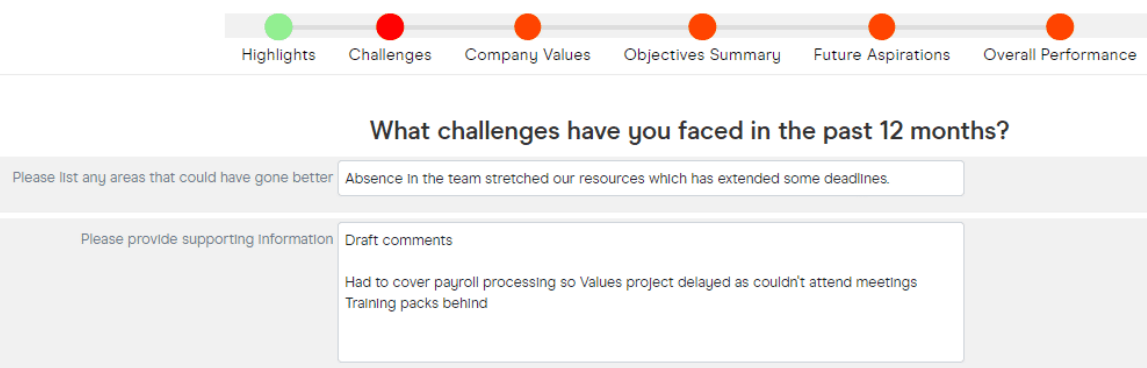1147x368 pixels.
Task: Go to the Overall Performance step circle
Action: click(x=1060, y=27)
